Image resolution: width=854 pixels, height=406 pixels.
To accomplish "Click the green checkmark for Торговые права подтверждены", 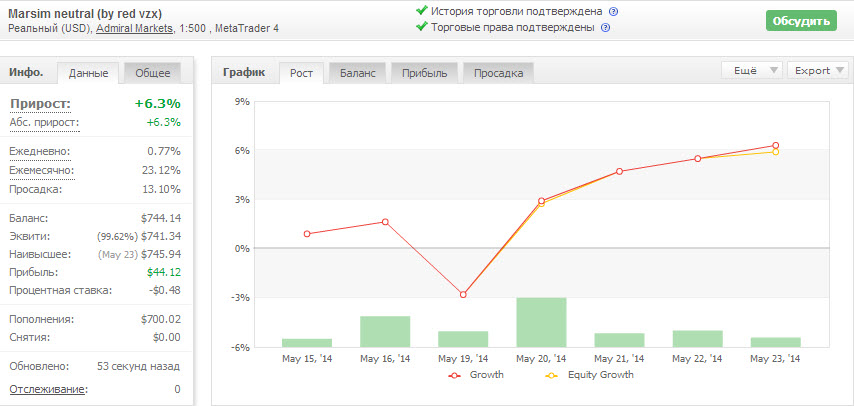I will 422,28.
